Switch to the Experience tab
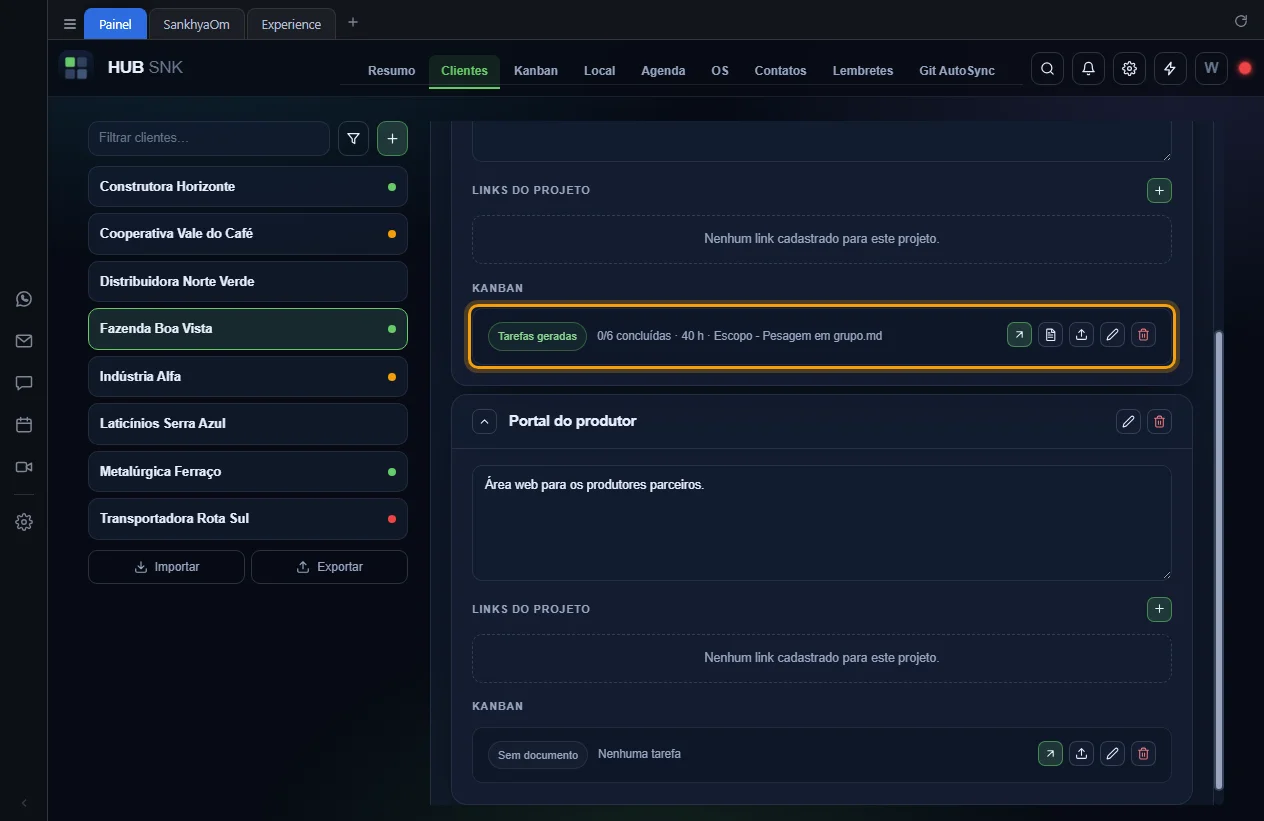1264x821 pixels. [x=291, y=24]
